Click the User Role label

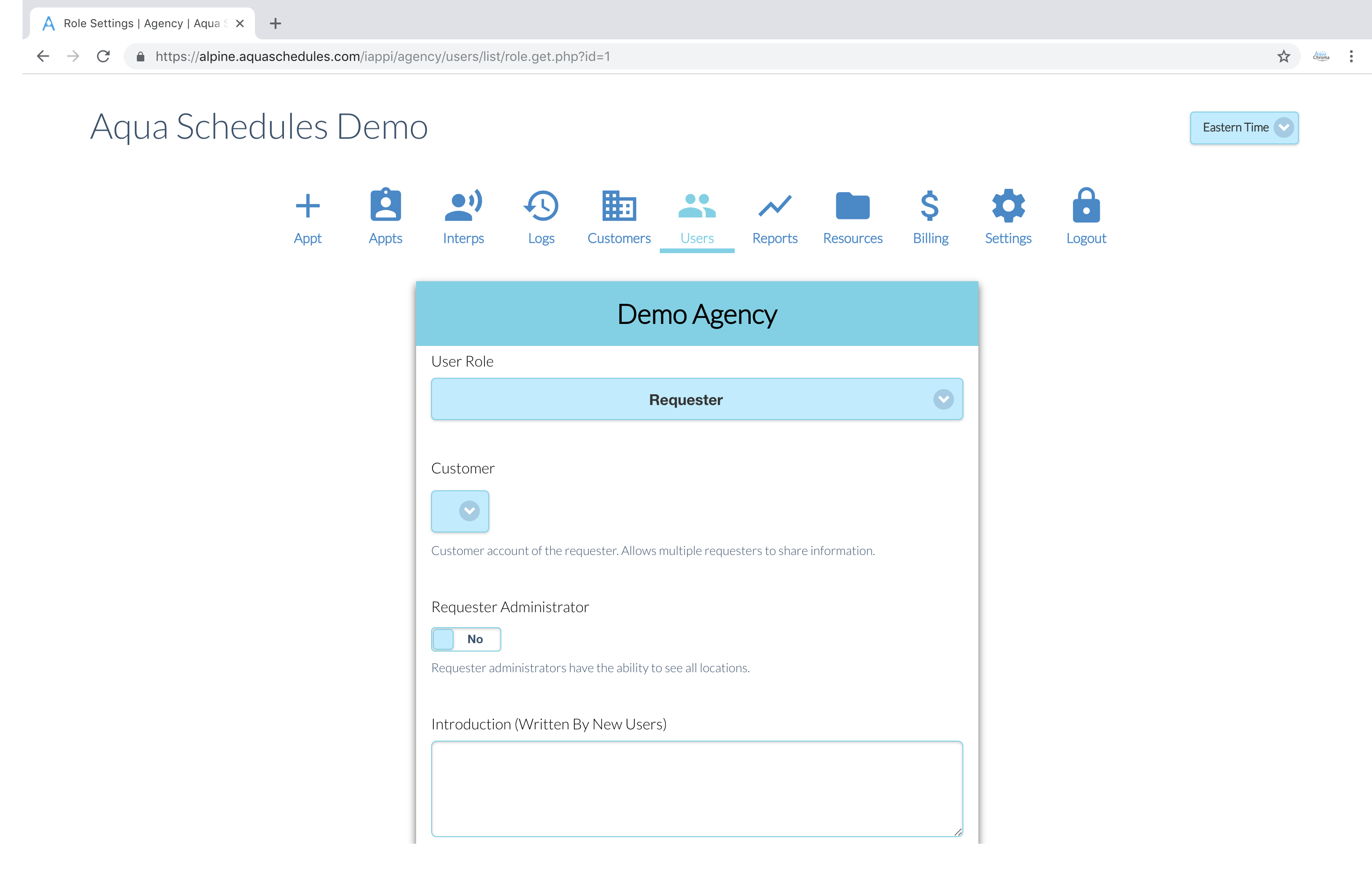462,361
